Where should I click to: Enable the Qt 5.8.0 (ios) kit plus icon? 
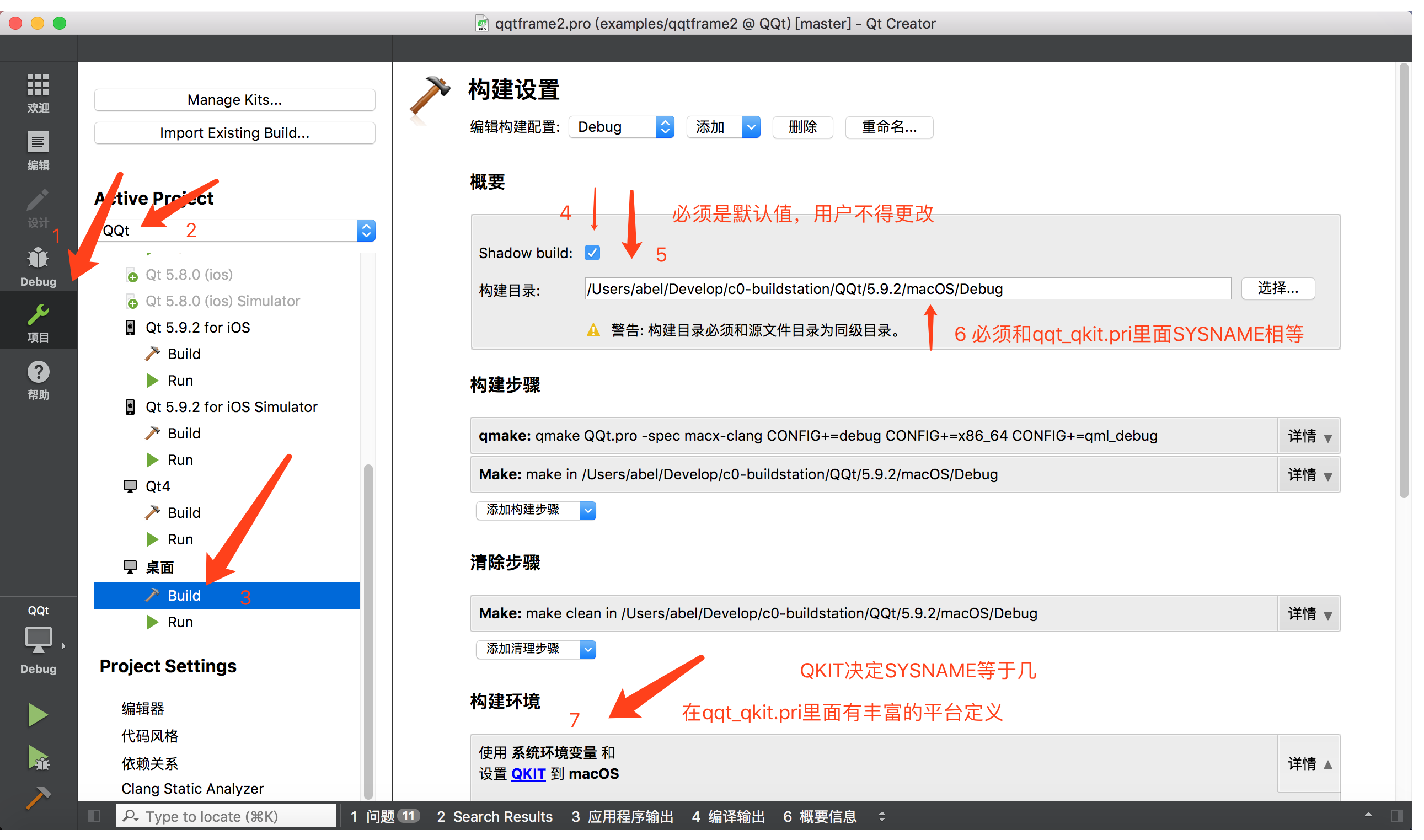tap(132, 276)
